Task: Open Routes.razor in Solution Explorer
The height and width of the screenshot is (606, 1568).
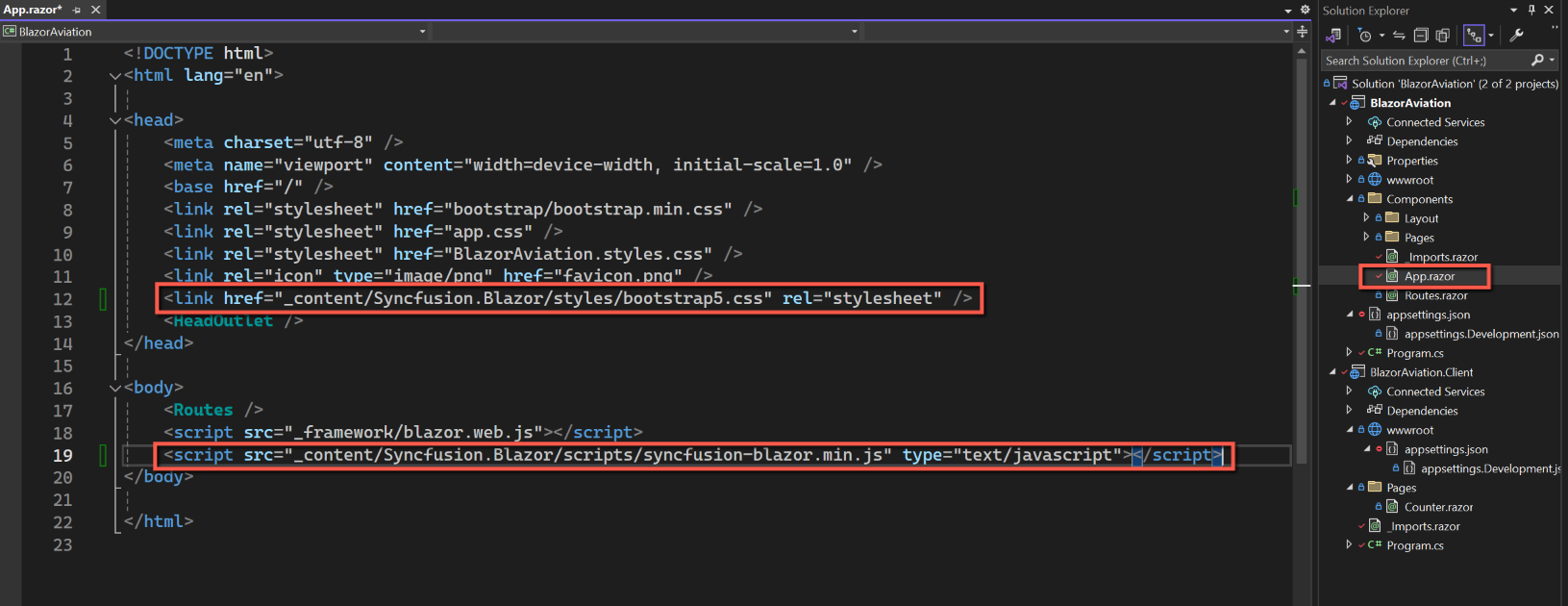Action: (1435, 295)
